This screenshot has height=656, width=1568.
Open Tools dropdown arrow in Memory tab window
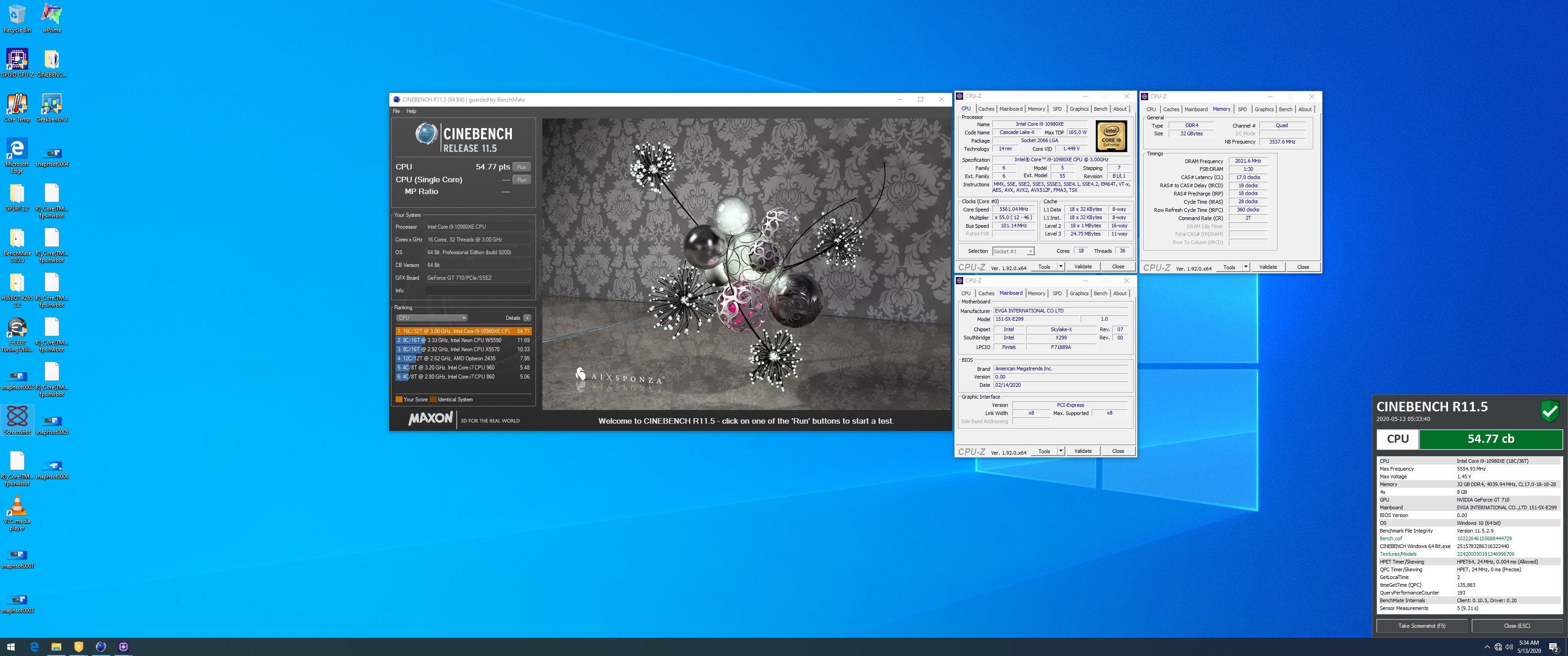coord(1245,267)
